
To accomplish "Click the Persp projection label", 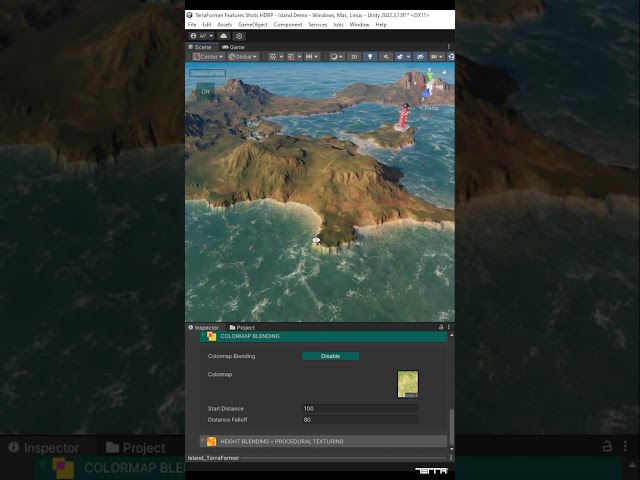I will [x=431, y=108].
